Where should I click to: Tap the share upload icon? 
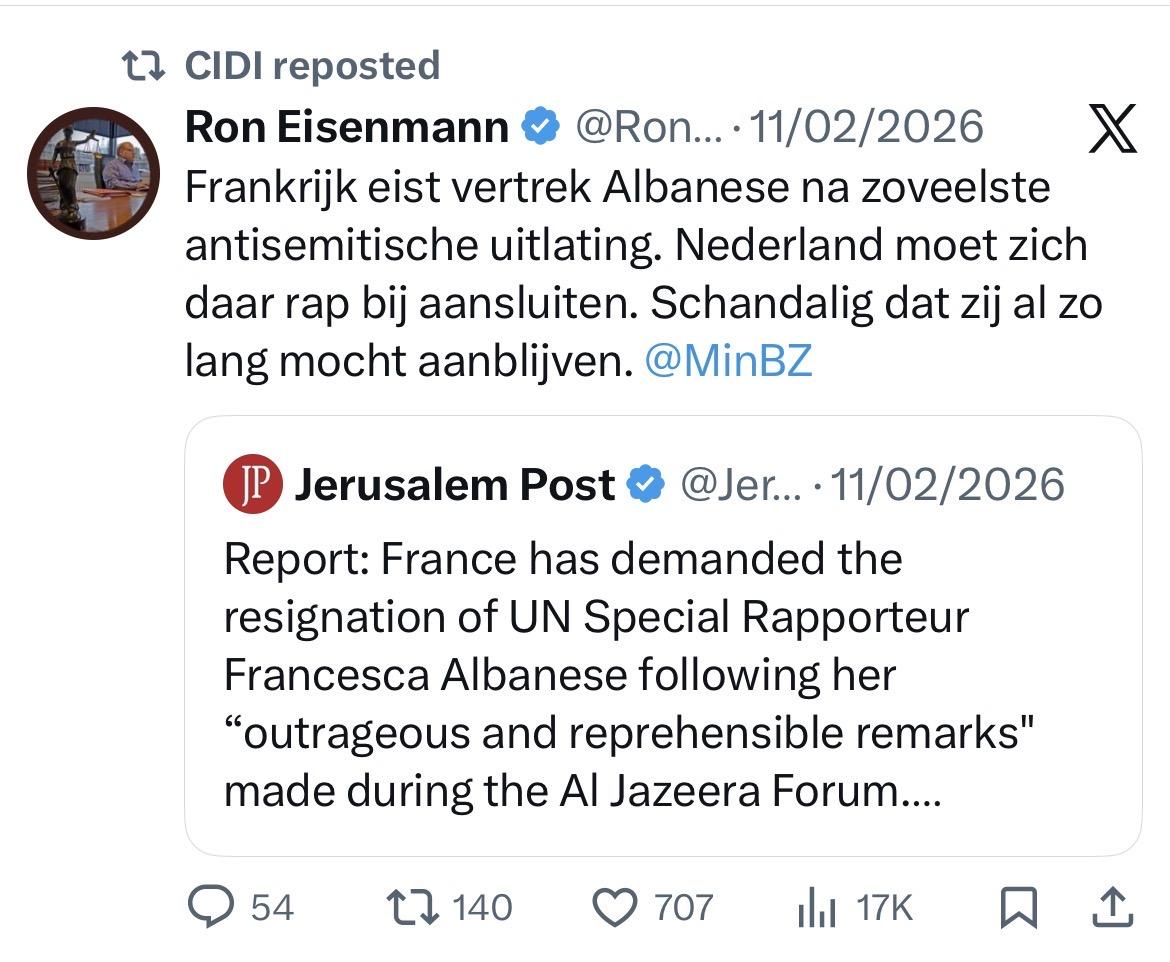(1115, 907)
